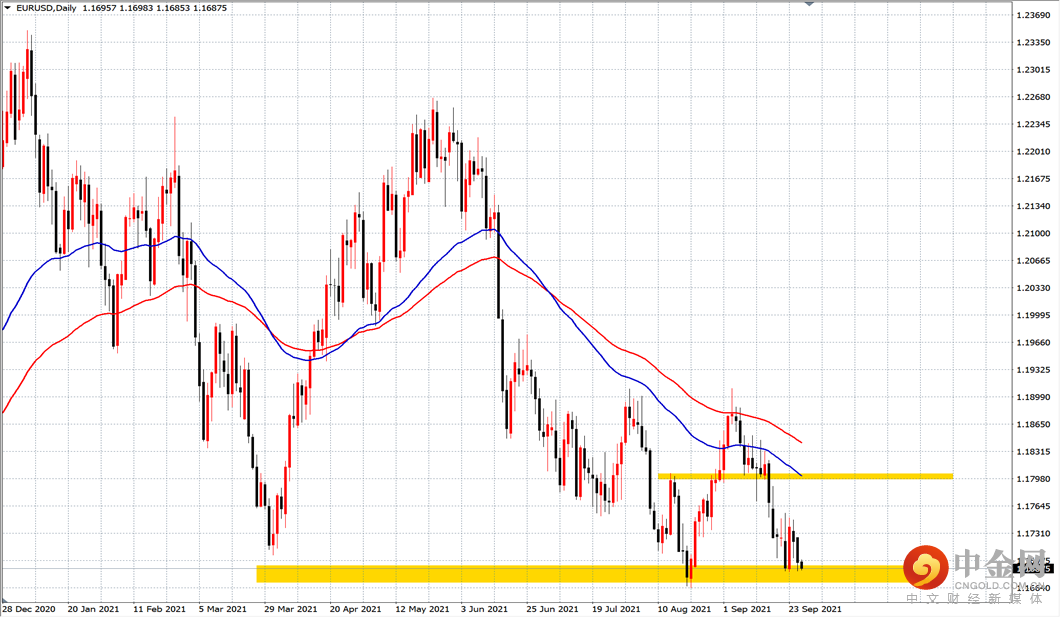Click the open price value 1.16957

(98, 8)
